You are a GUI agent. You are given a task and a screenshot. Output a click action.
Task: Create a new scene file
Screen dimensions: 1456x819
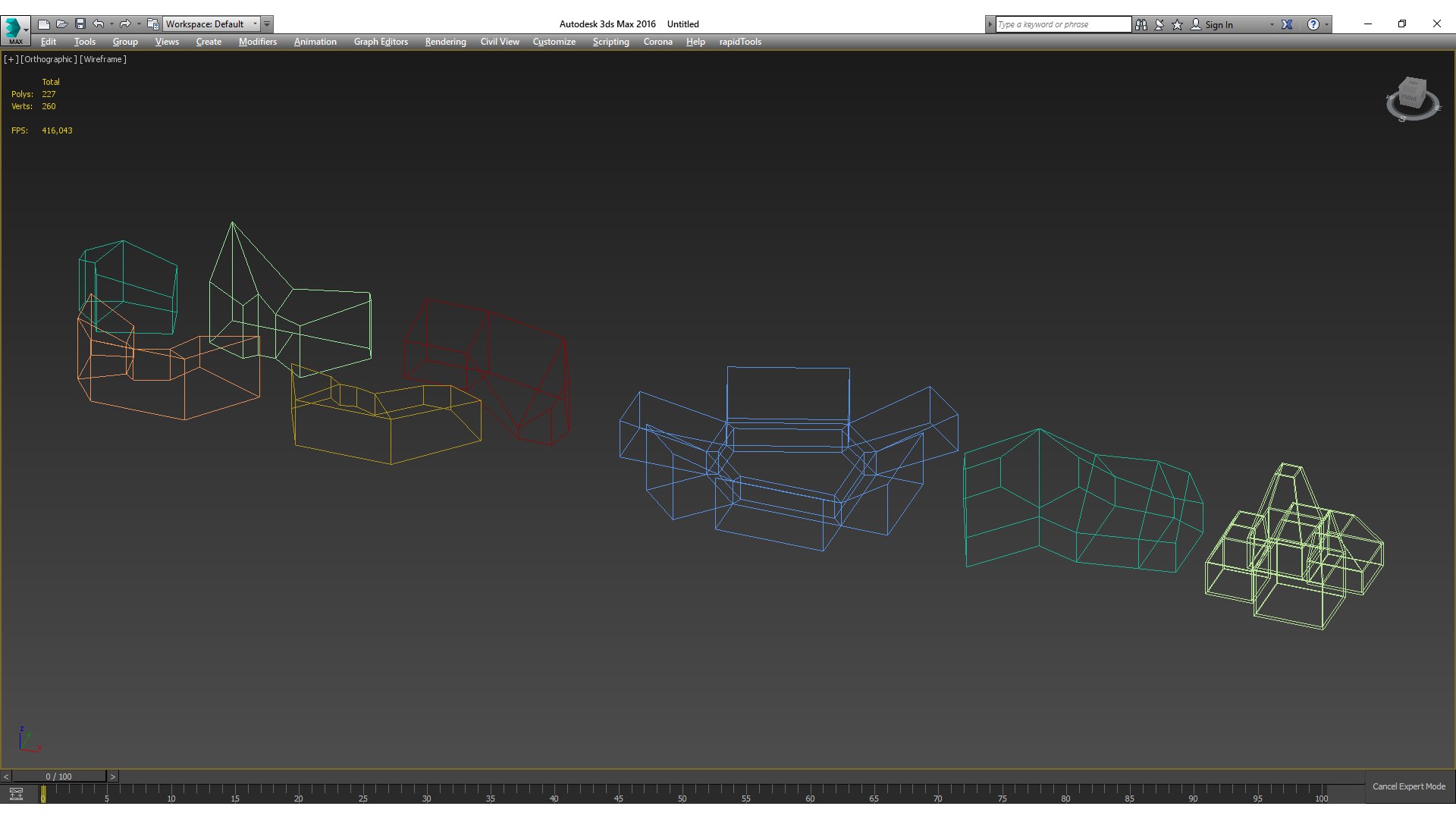point(43,24)
